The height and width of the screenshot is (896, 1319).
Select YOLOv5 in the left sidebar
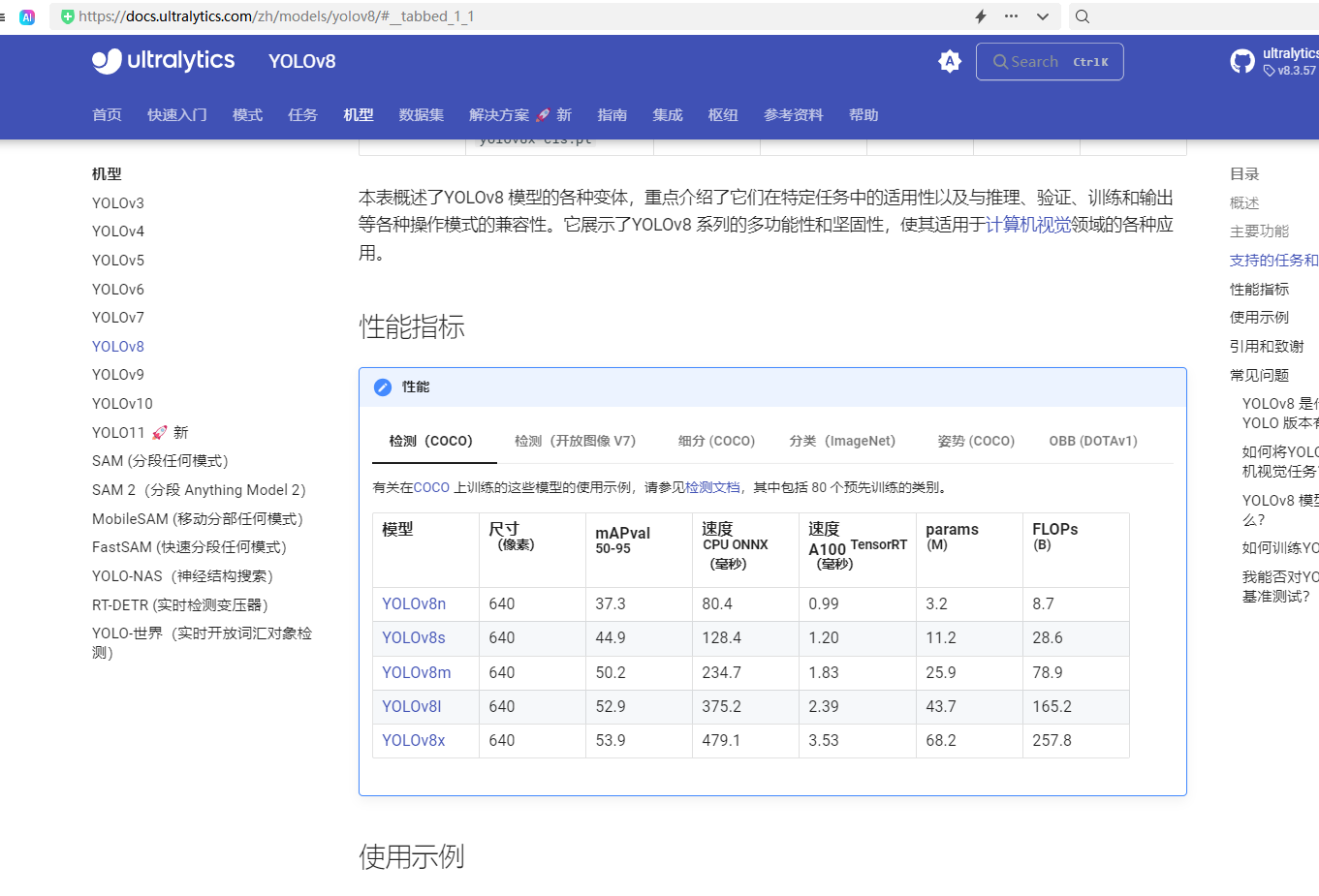pos(118,261)
